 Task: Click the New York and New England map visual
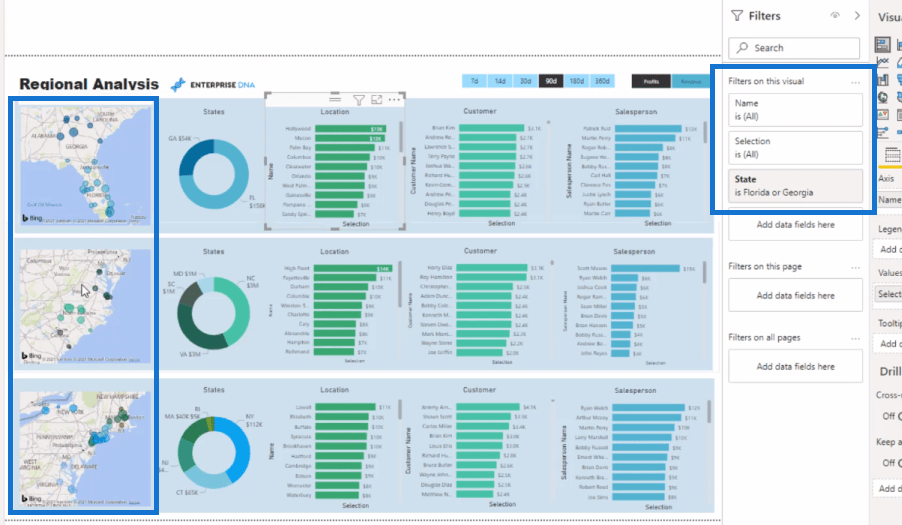[x=85, y=450]
